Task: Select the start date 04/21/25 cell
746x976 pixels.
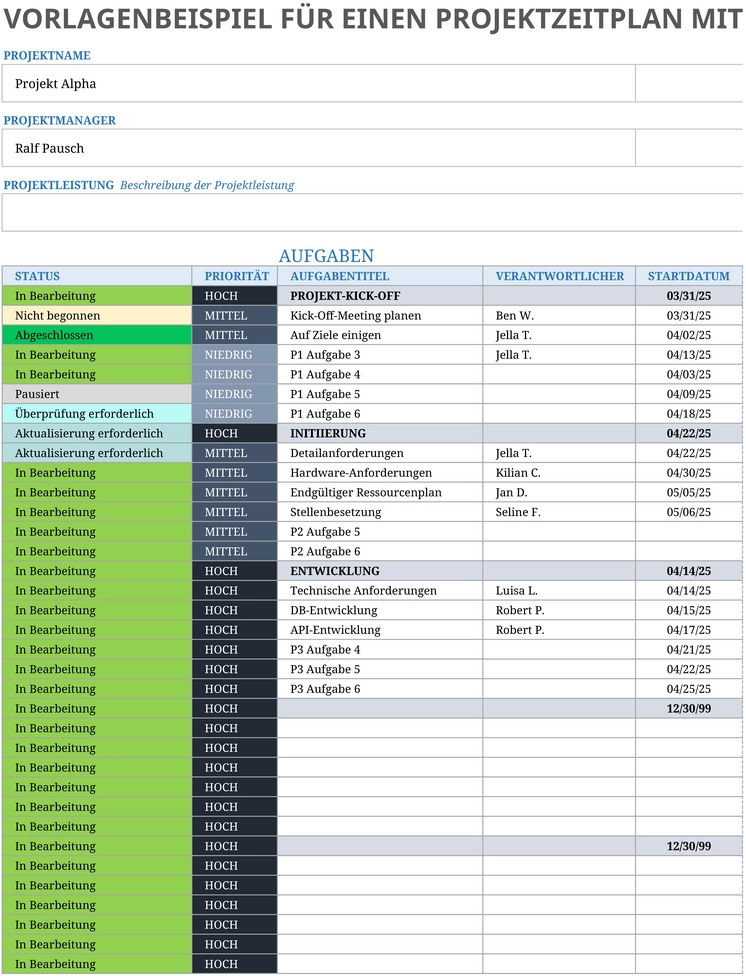Action: pyautogui.click(x=689, y=650)
